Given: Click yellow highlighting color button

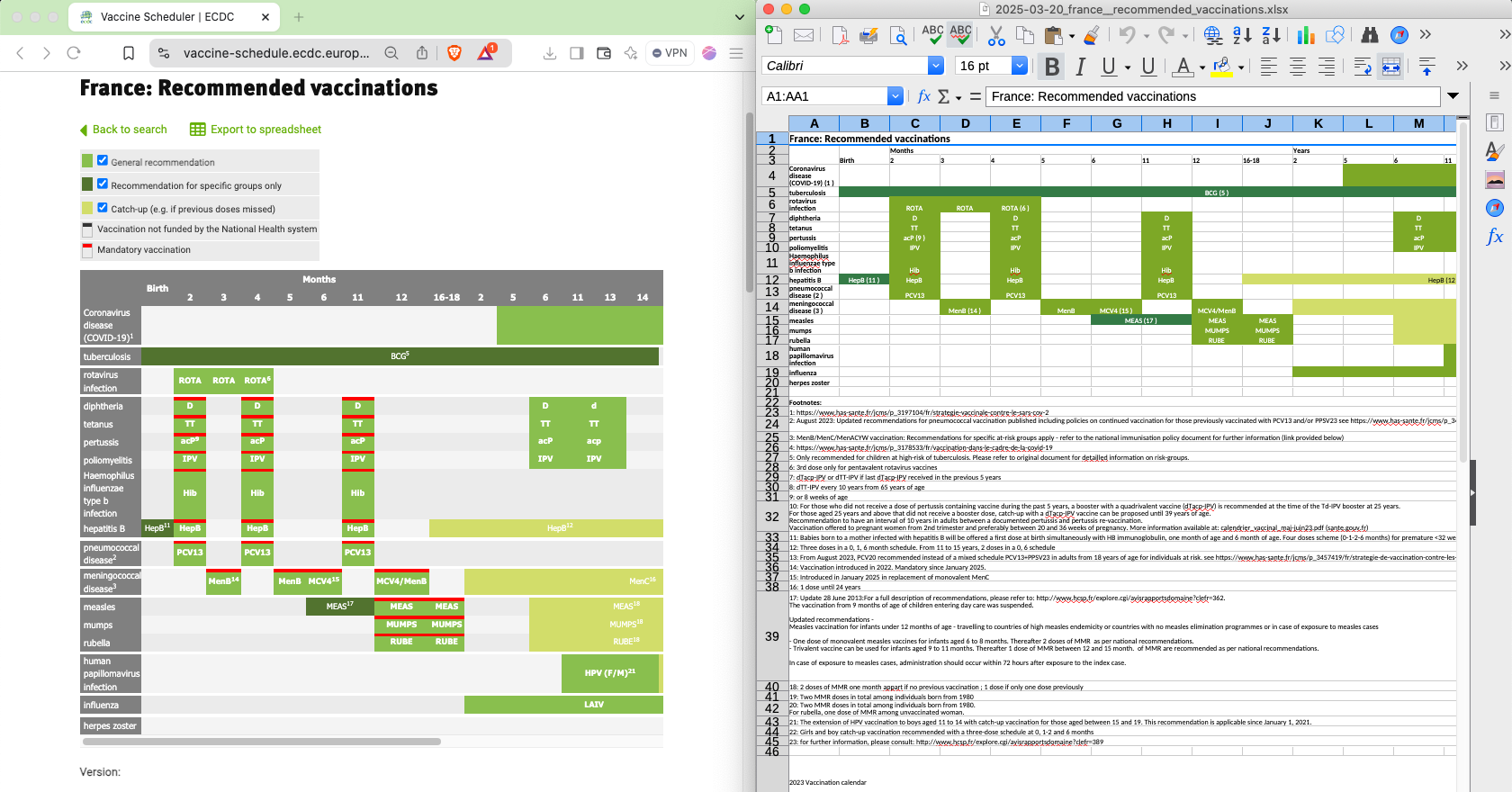Looking at the screenshot, I should (x=1221, y=66).
